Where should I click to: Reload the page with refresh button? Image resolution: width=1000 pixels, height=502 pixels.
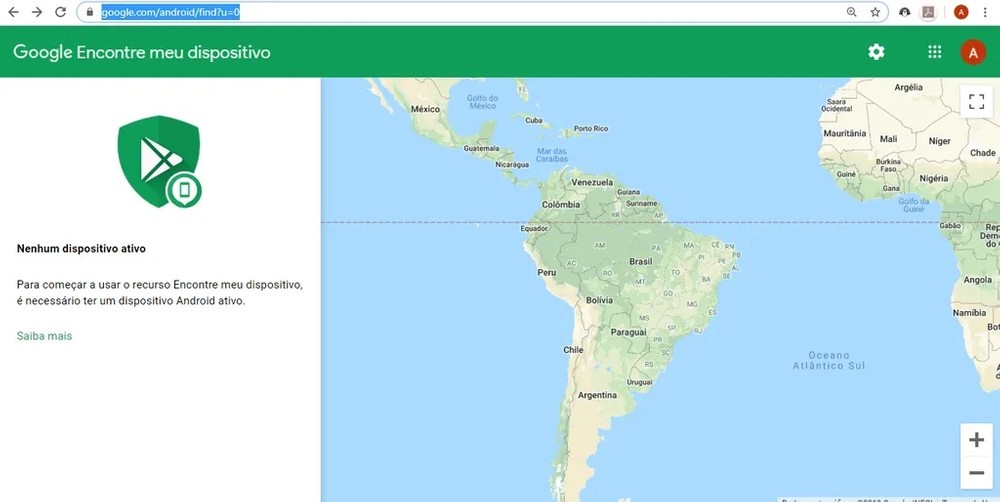coord(61,12)
